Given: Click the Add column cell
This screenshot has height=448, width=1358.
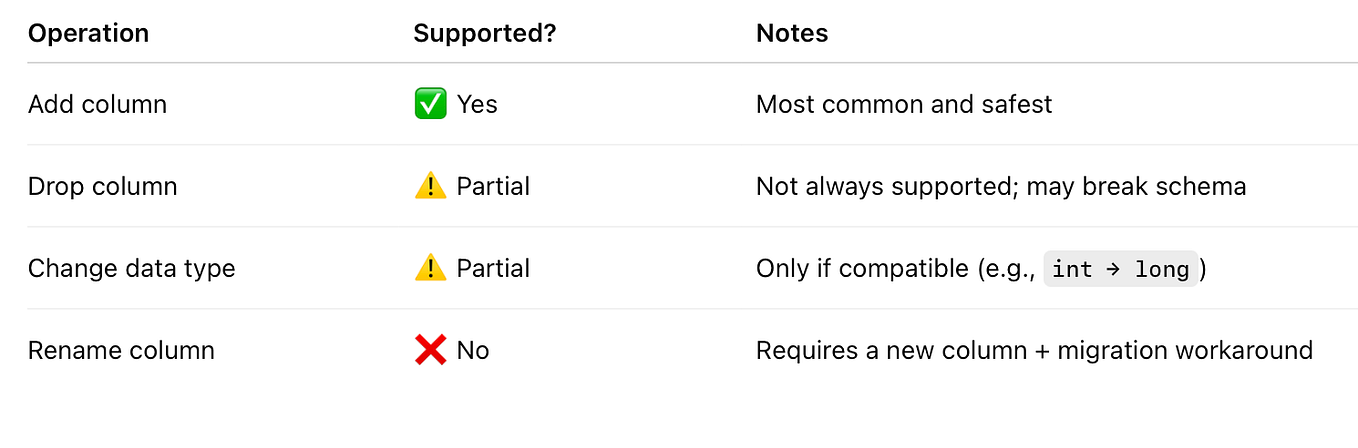Looking at the screenshot, I should click(x=97, y=104).
